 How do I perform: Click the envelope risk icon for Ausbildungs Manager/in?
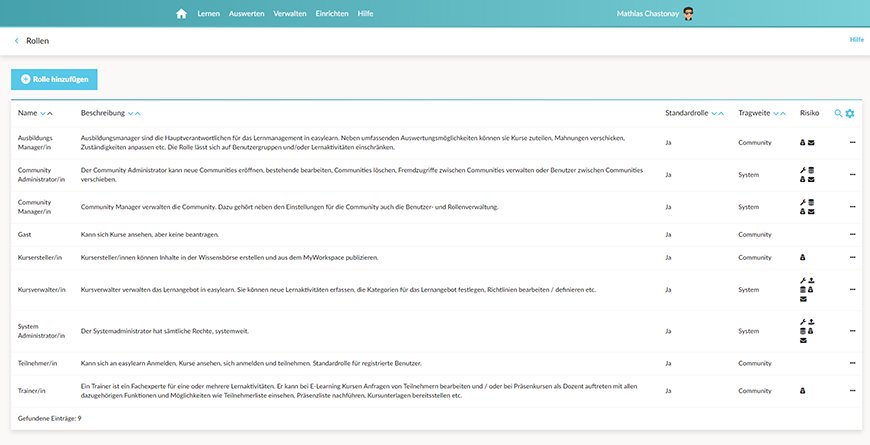(811, 143)
